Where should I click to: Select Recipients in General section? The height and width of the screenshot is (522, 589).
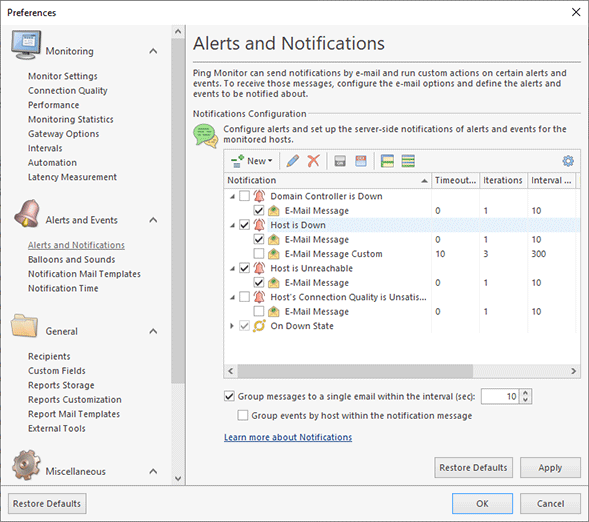[49, 356]
